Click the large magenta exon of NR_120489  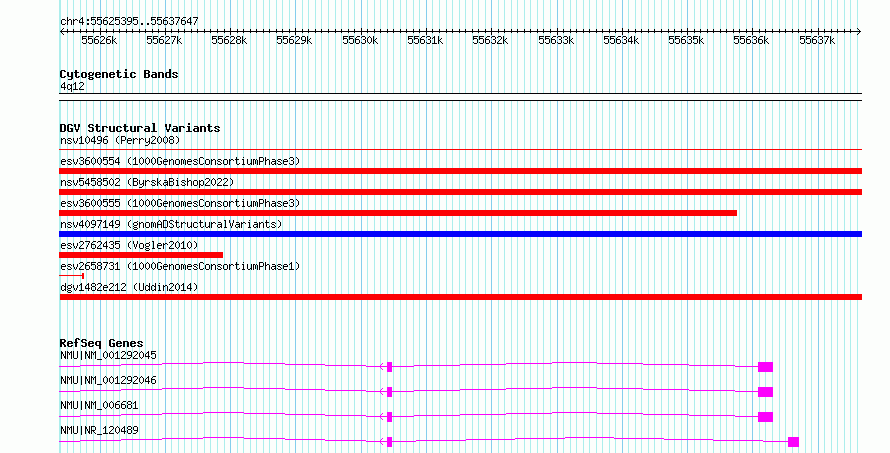tap(794, 442)
